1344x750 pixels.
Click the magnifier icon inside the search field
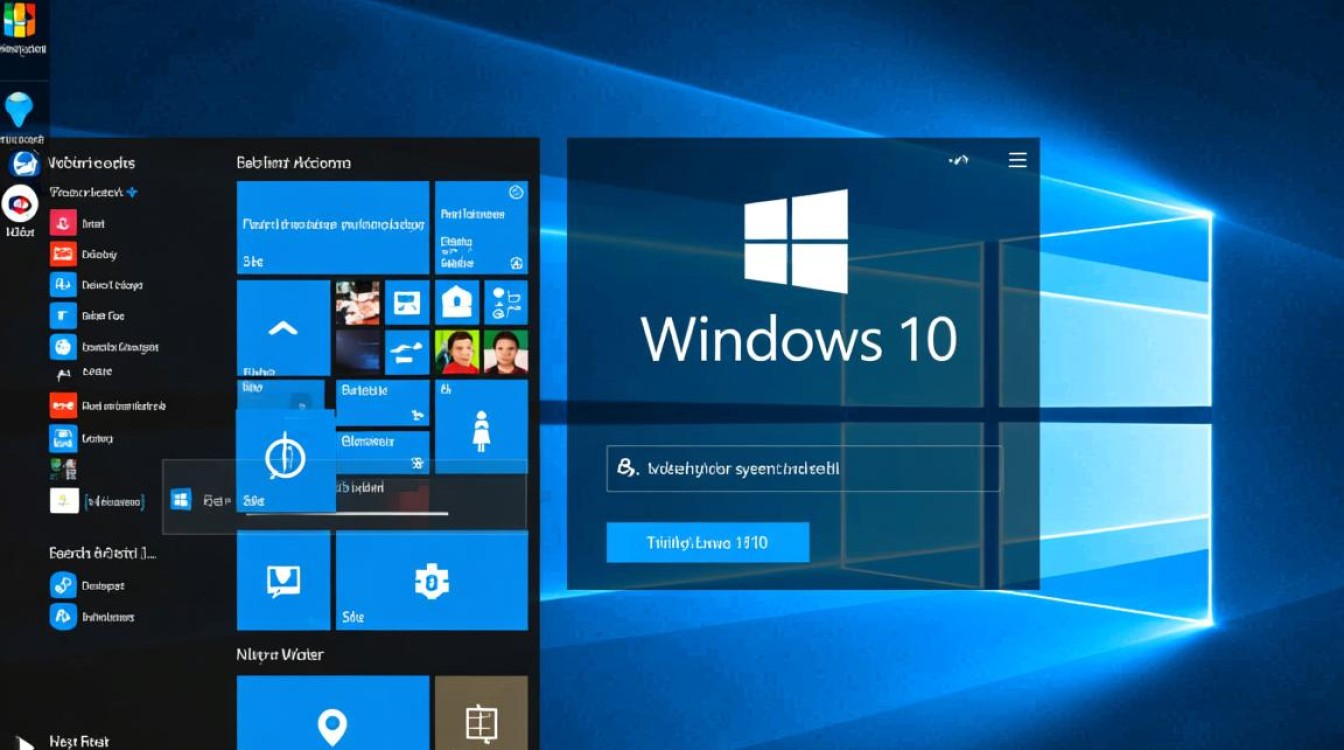click(627, 467)
